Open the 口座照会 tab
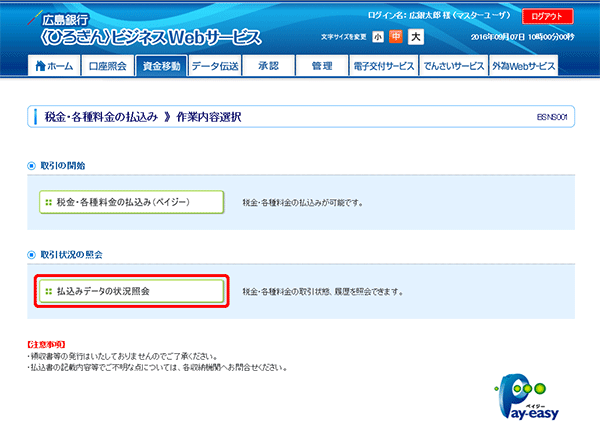This screenshot has height=433, width=600. pos(108,66)
